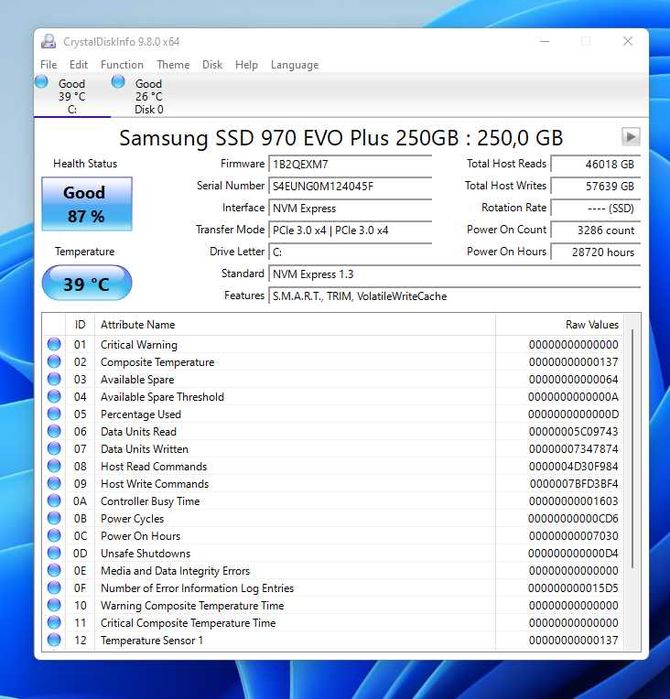Select the Unsafe Shutdowns attribute name

(x=145, y=553)
